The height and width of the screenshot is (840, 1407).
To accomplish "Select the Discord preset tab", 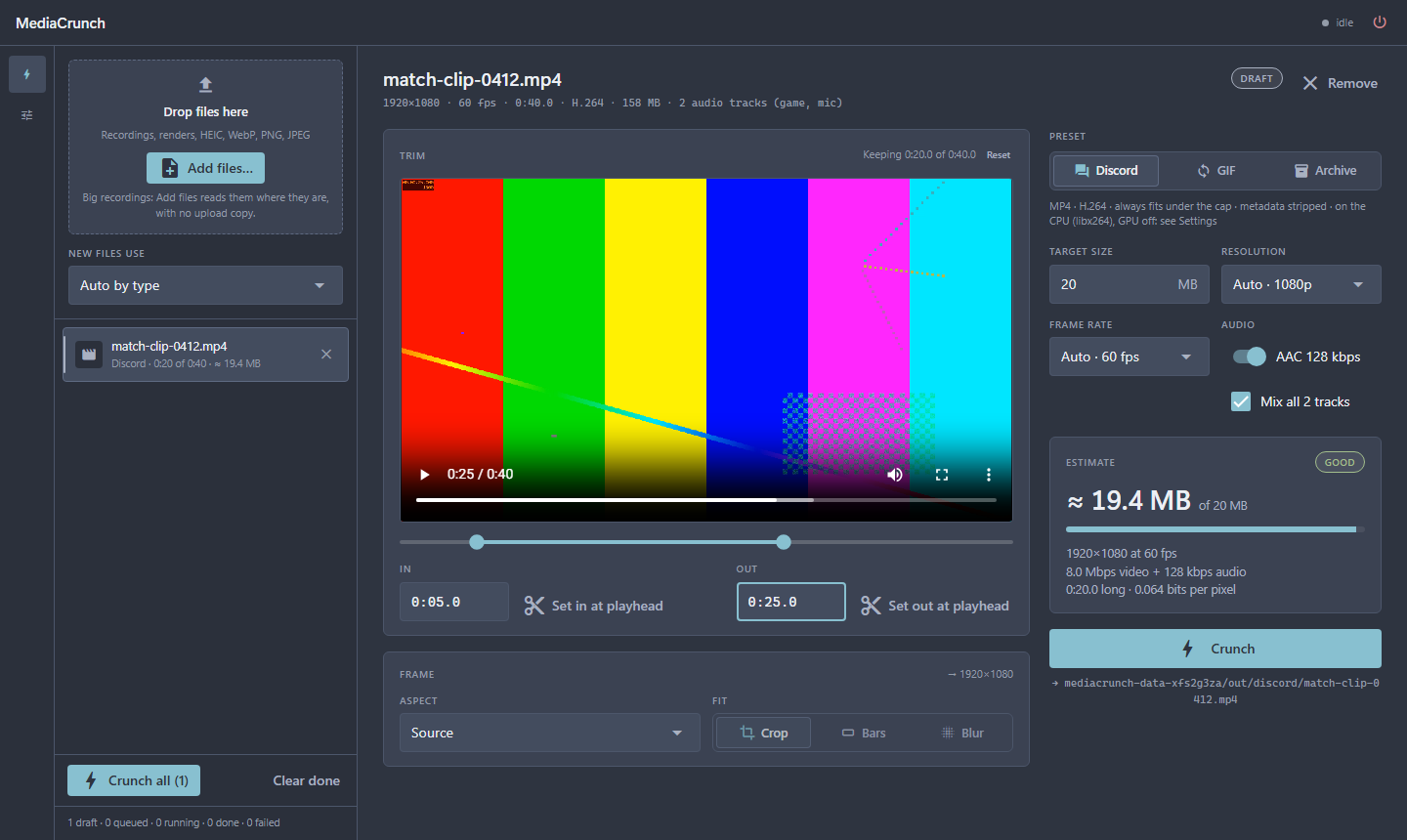I will [x=1106, y=171].
